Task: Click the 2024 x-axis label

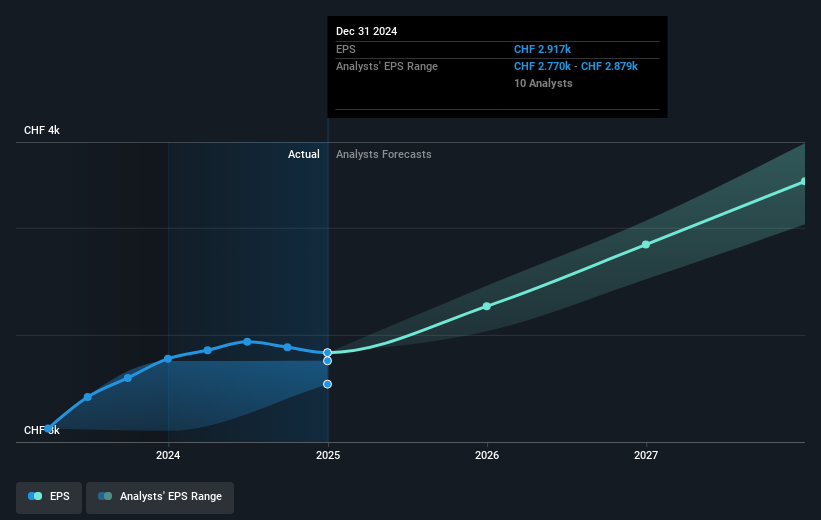Action: [x=168, y=455]
